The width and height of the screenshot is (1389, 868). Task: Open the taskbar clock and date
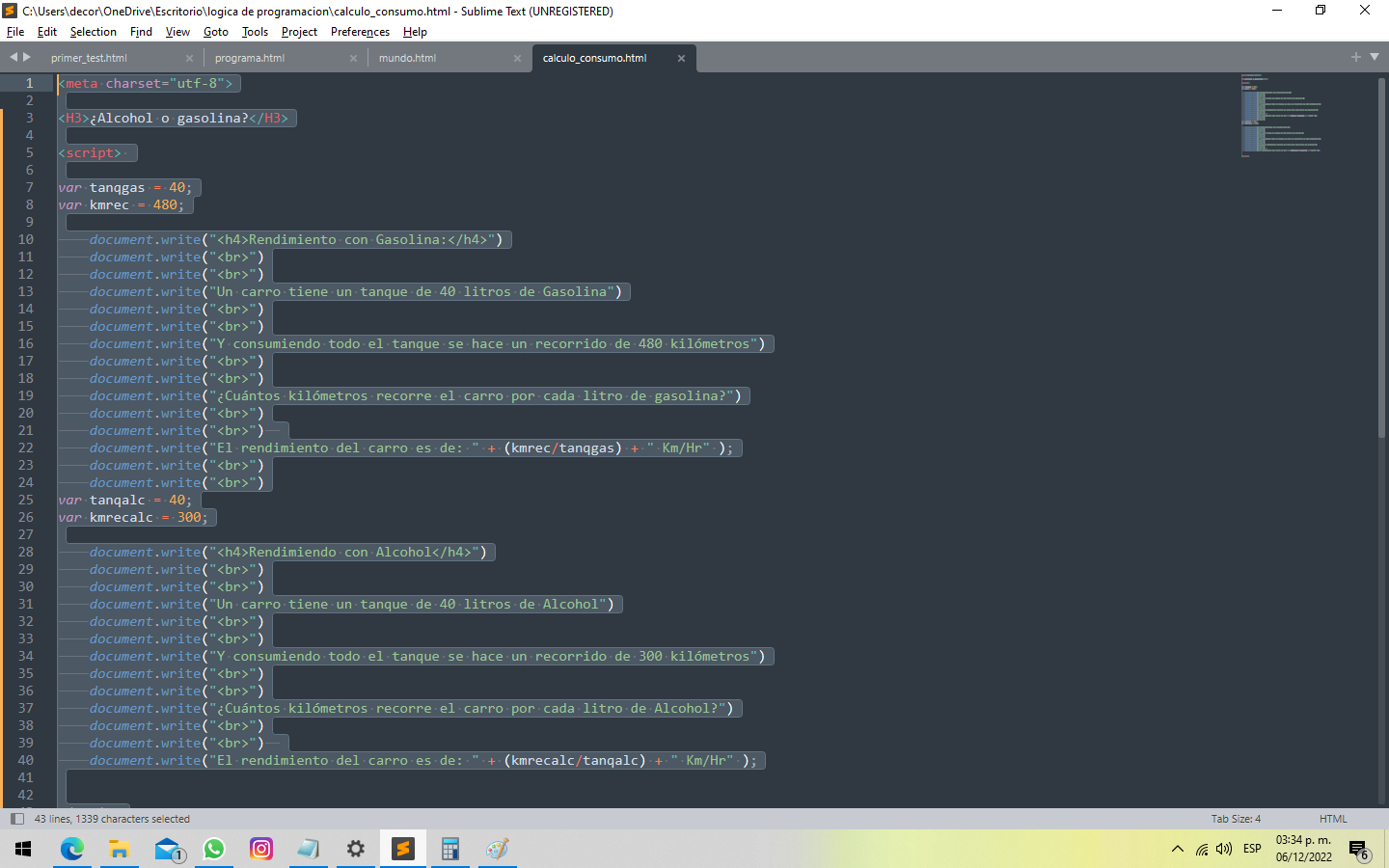(1303, 849)
